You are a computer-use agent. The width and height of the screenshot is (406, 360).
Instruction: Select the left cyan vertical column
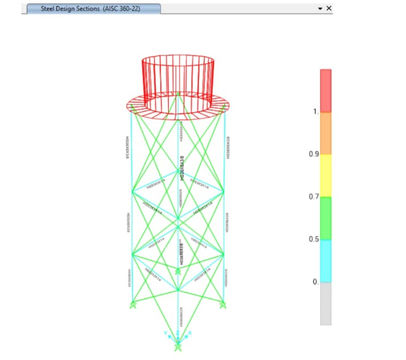point(131,207)
